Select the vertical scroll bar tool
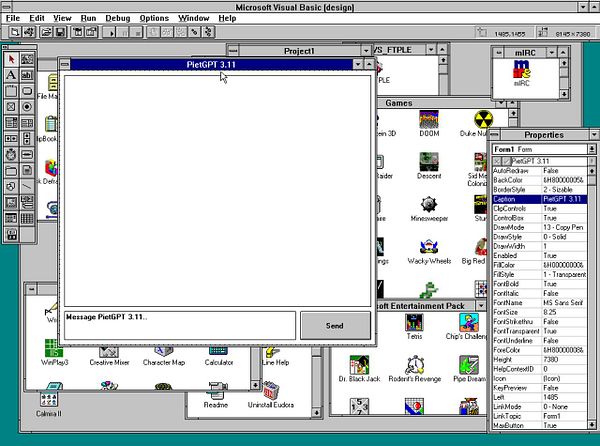The width and height of the screenshot is (600, 446). [x=27, y=138]
